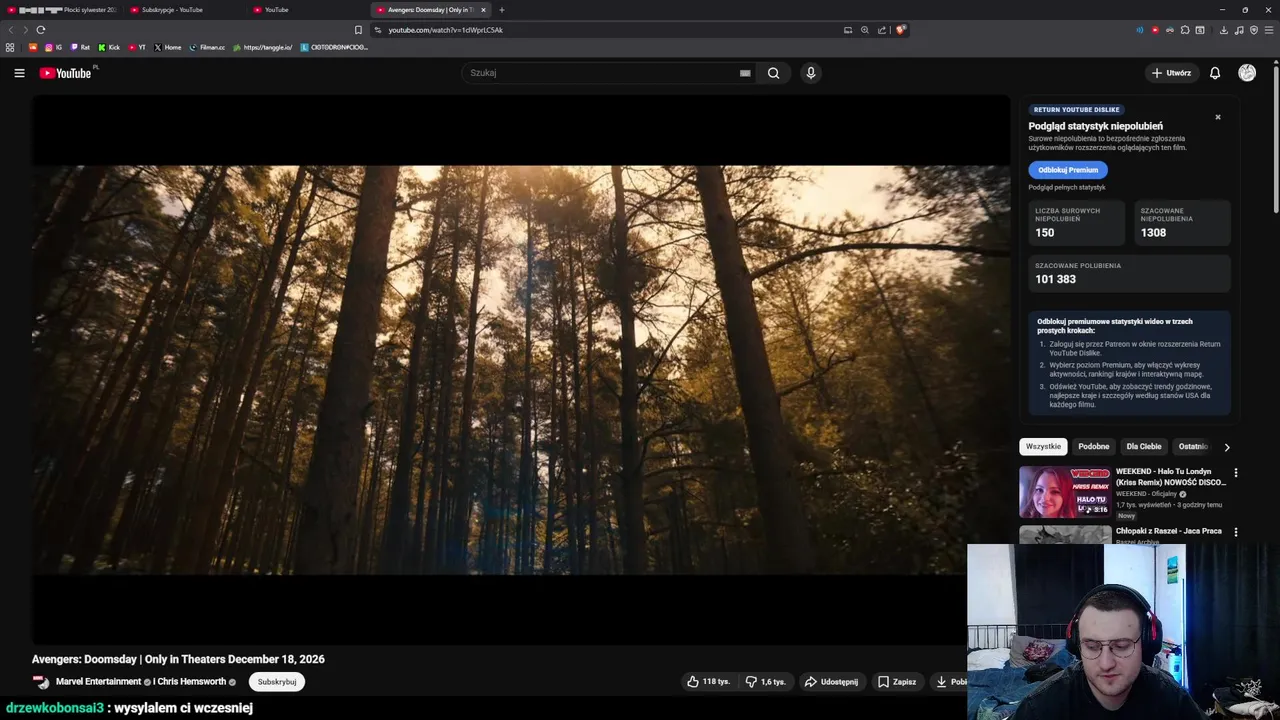Image resolution: width=1280 pixels, height=720 pixels.
Task: Select the Wszystkie filter chip
Action: pos(1043,447)
